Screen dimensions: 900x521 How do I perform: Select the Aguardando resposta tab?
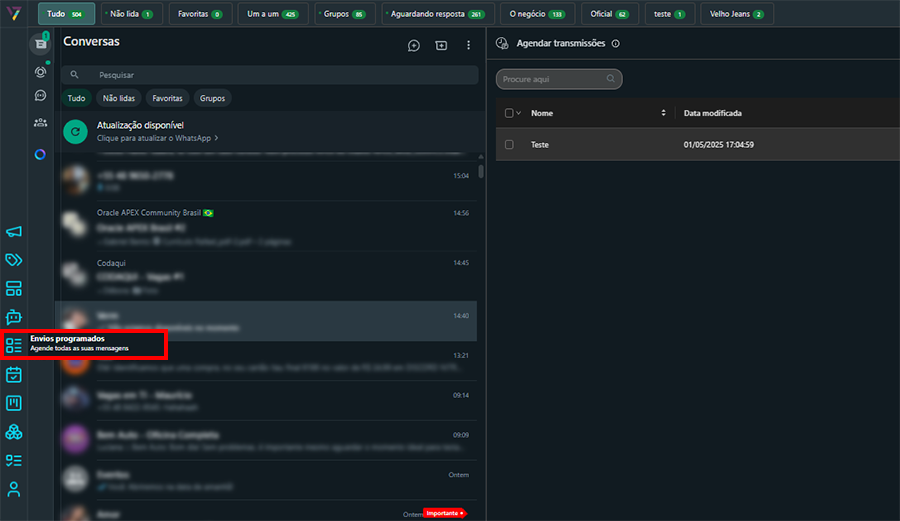435,14
